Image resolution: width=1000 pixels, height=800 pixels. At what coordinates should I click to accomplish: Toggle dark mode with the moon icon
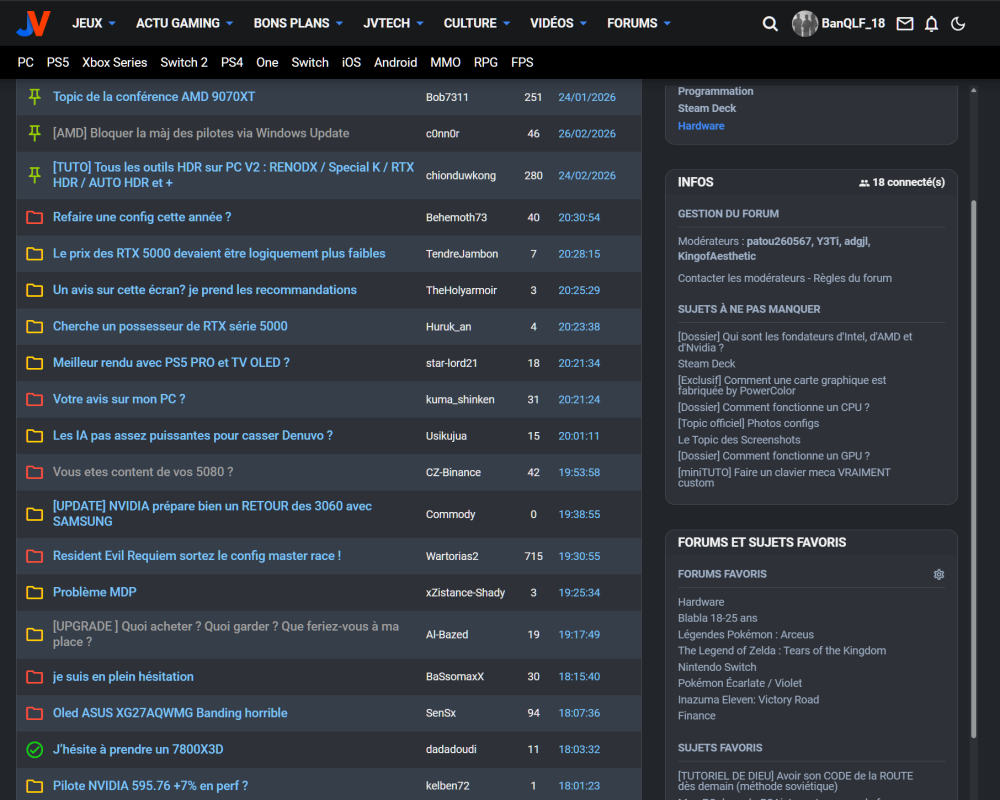pos(958,24)
